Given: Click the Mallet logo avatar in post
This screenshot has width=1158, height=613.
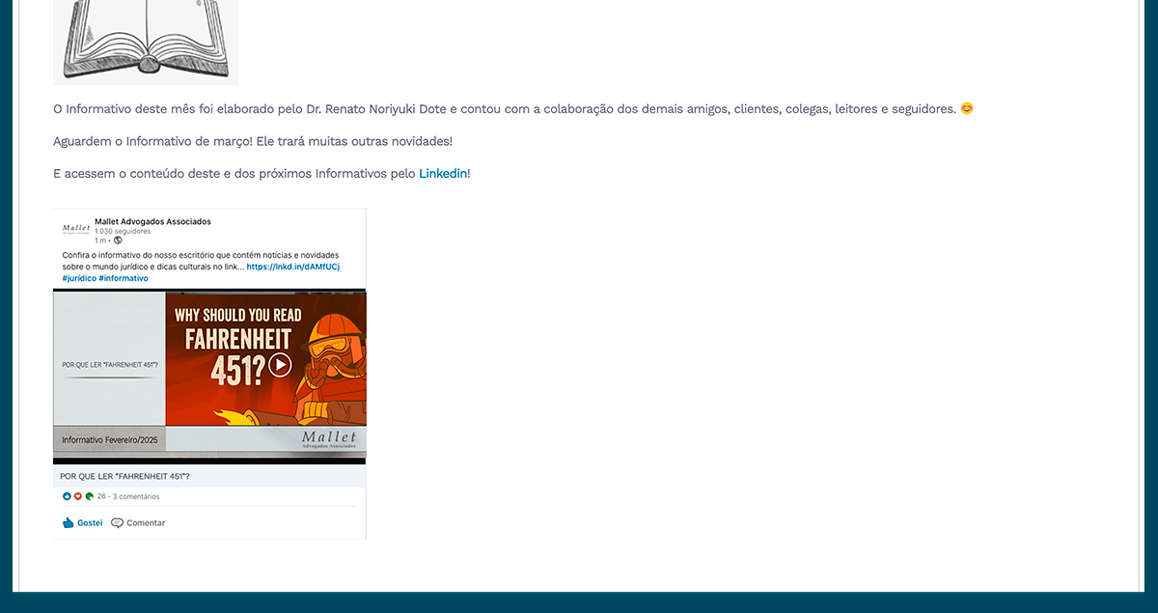Looking at the screenshot, I should pos(76,229).
